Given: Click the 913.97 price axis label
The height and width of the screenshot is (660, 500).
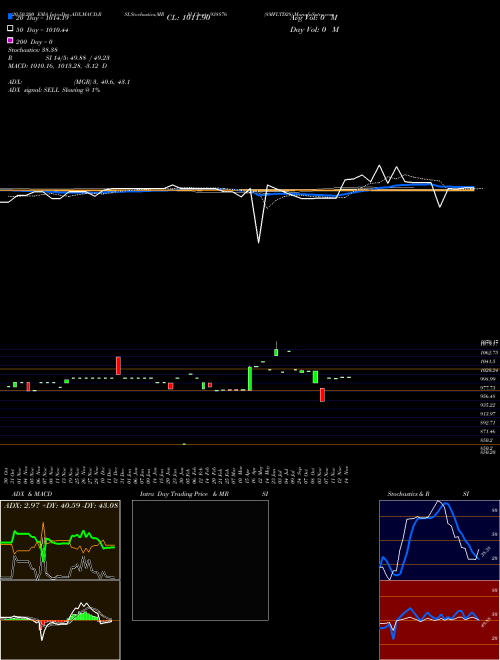Looking at the screenshot, I should (489, 414).
